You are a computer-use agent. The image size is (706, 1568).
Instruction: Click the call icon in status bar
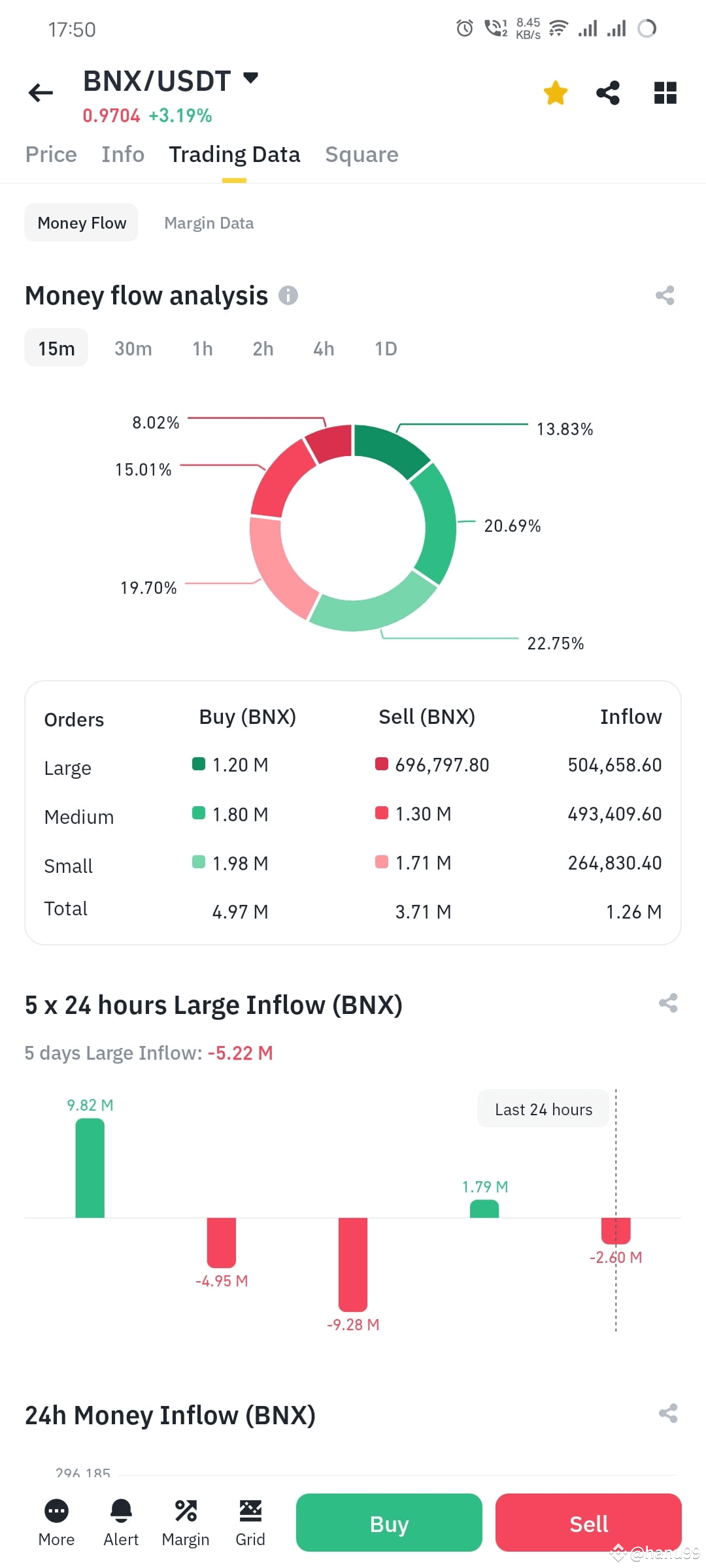[x=496, y=28]
